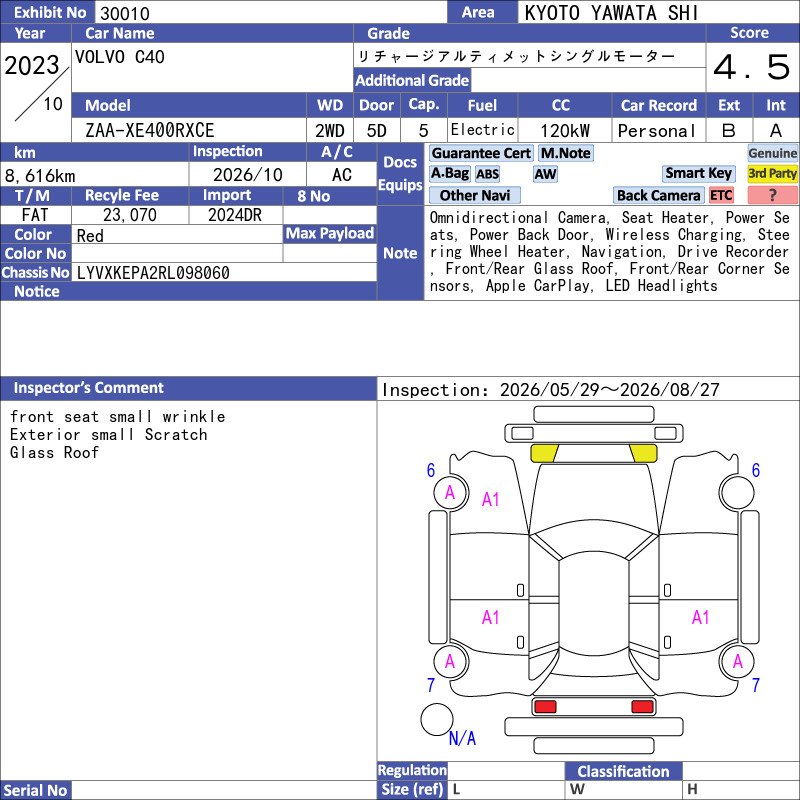
Task: Click the unmarked front wheel circle
Action: [737, 492]
